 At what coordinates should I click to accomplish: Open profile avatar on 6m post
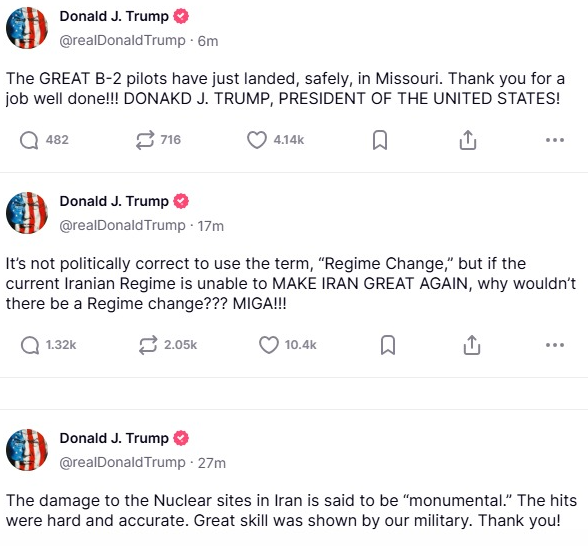27,28
